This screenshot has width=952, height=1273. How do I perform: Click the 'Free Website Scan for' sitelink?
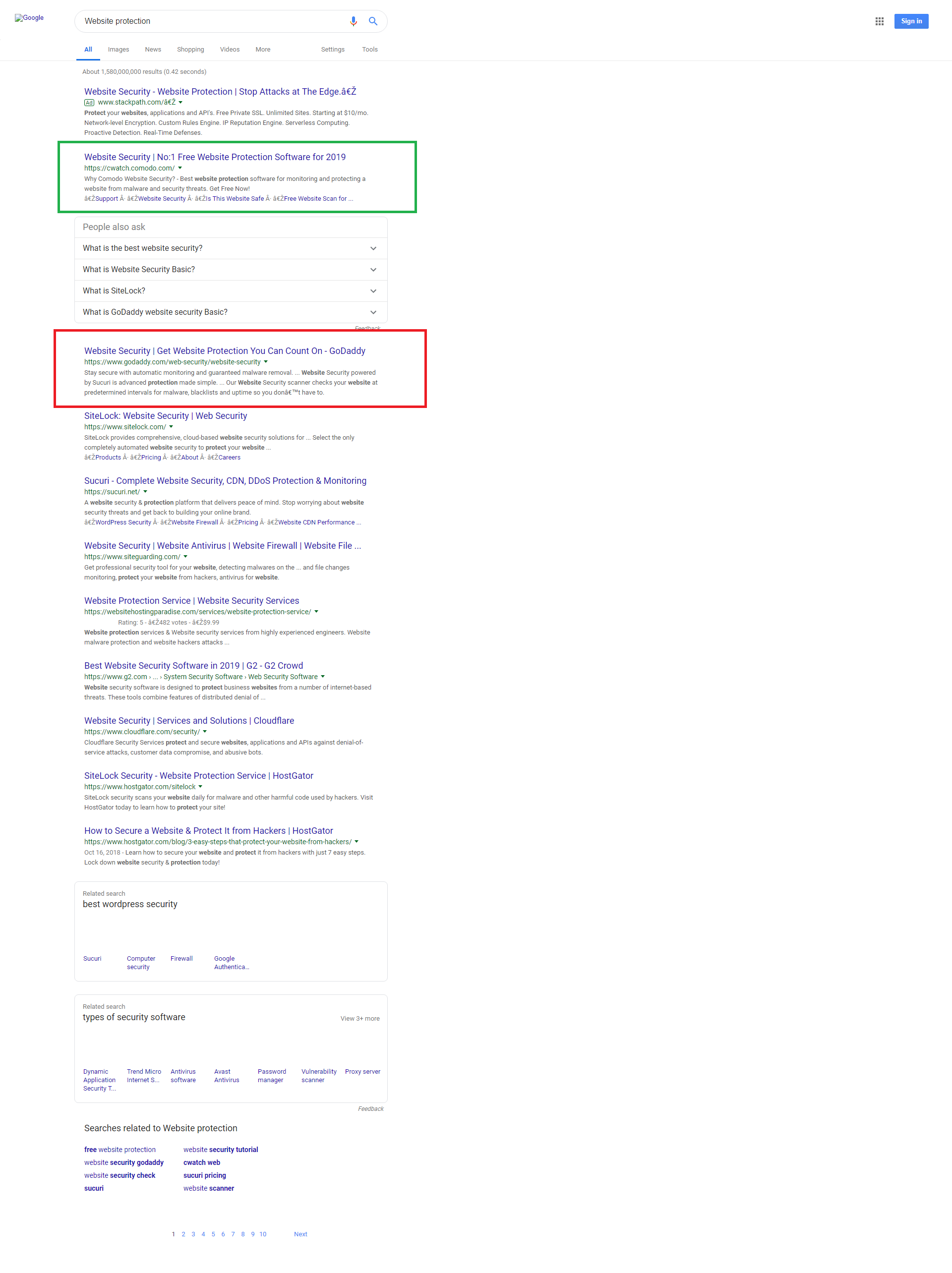[315, 199]
